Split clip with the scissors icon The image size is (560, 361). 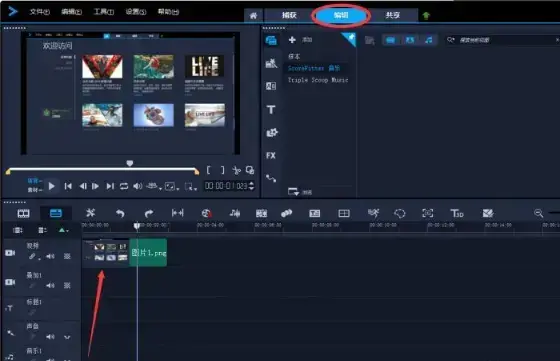236,170
